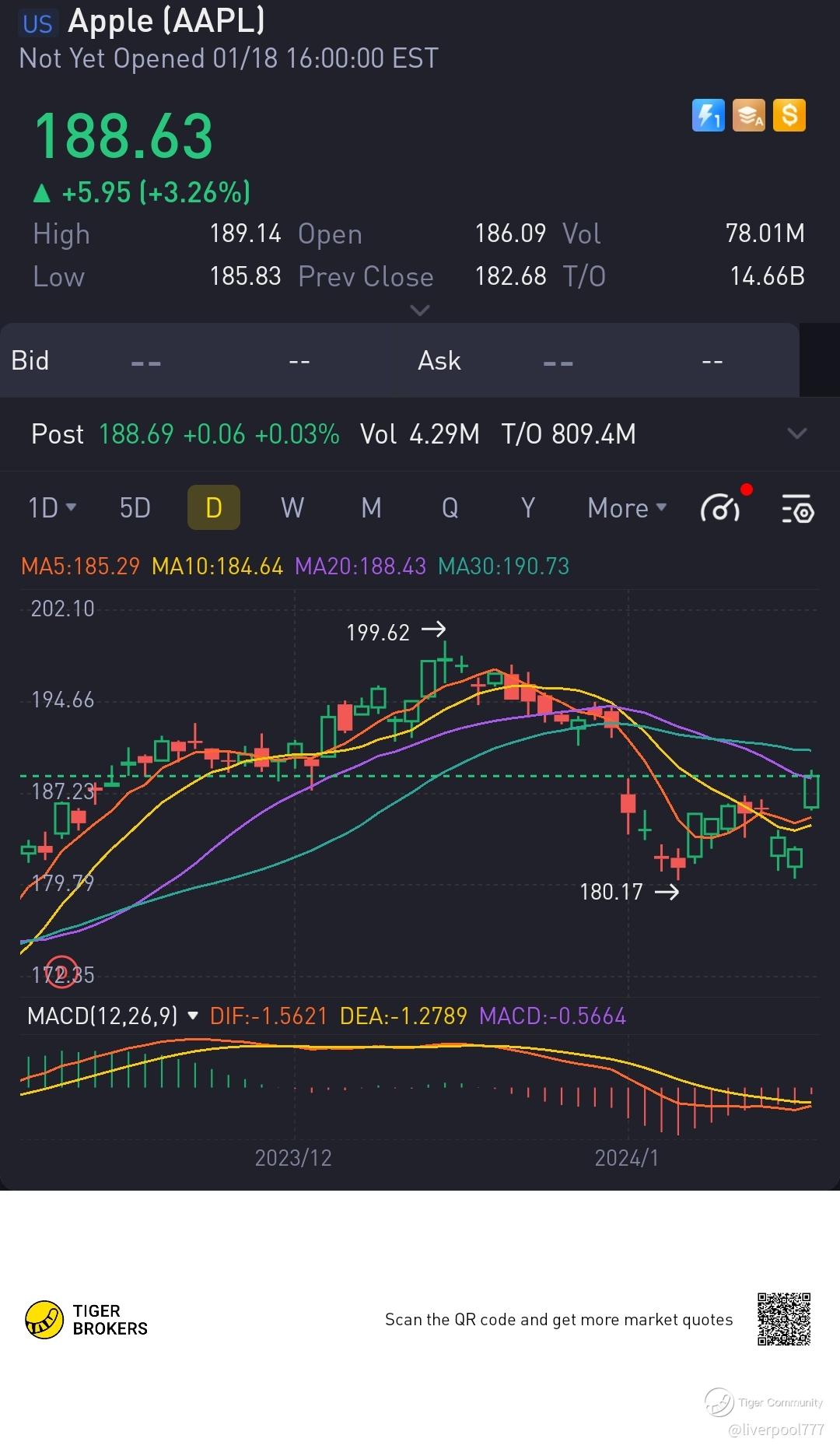This screenshot has height=1449, width=840.
Task: Tap the MA20:188.43 legend
Action: pos(360,566)
